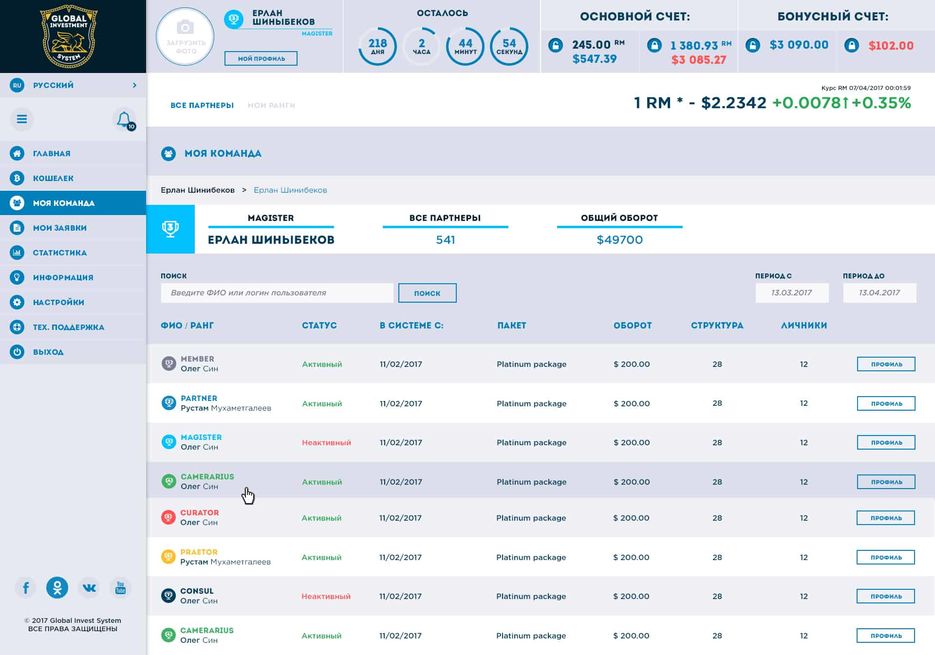Click total turnover value $49700

point(620,240)
